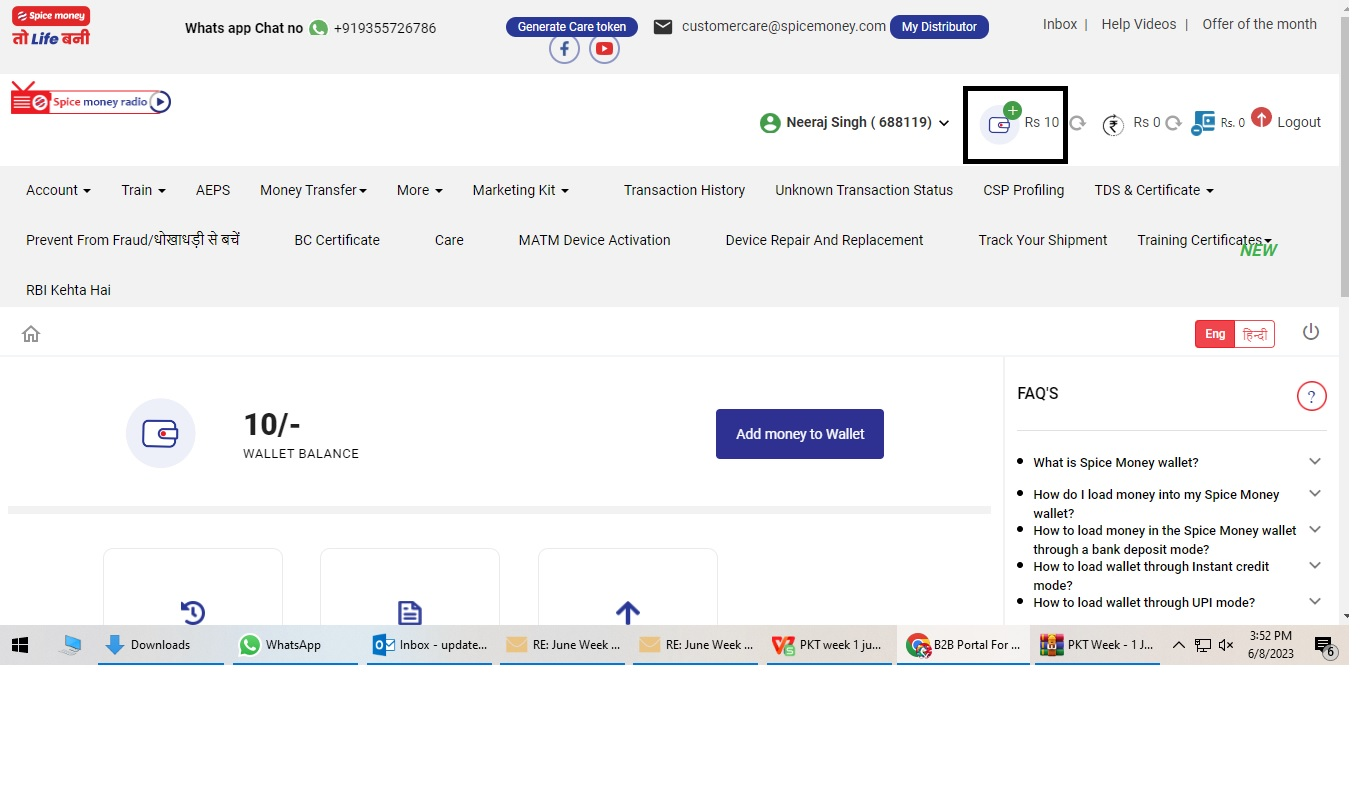Open Track Your Shipment
Screen dimensions: 1366x786
pos(1043,240)
